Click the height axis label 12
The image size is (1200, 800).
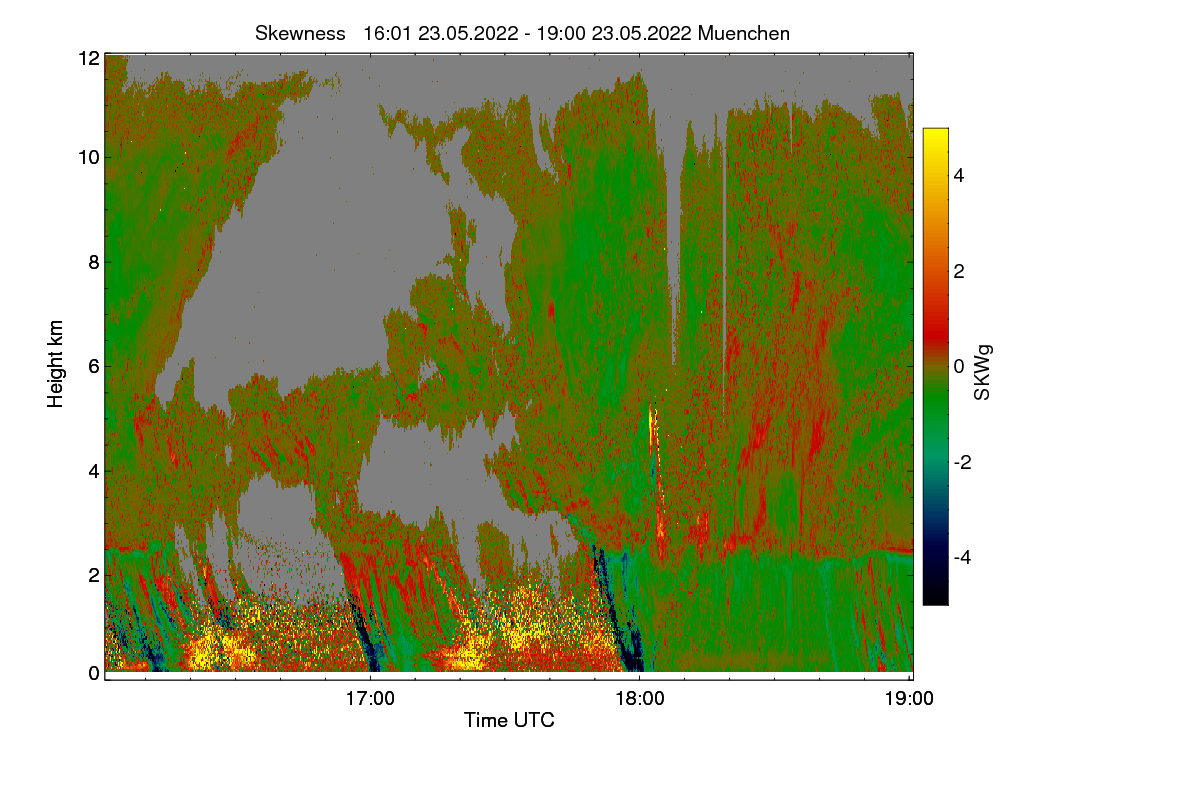(x=89, y=59)
